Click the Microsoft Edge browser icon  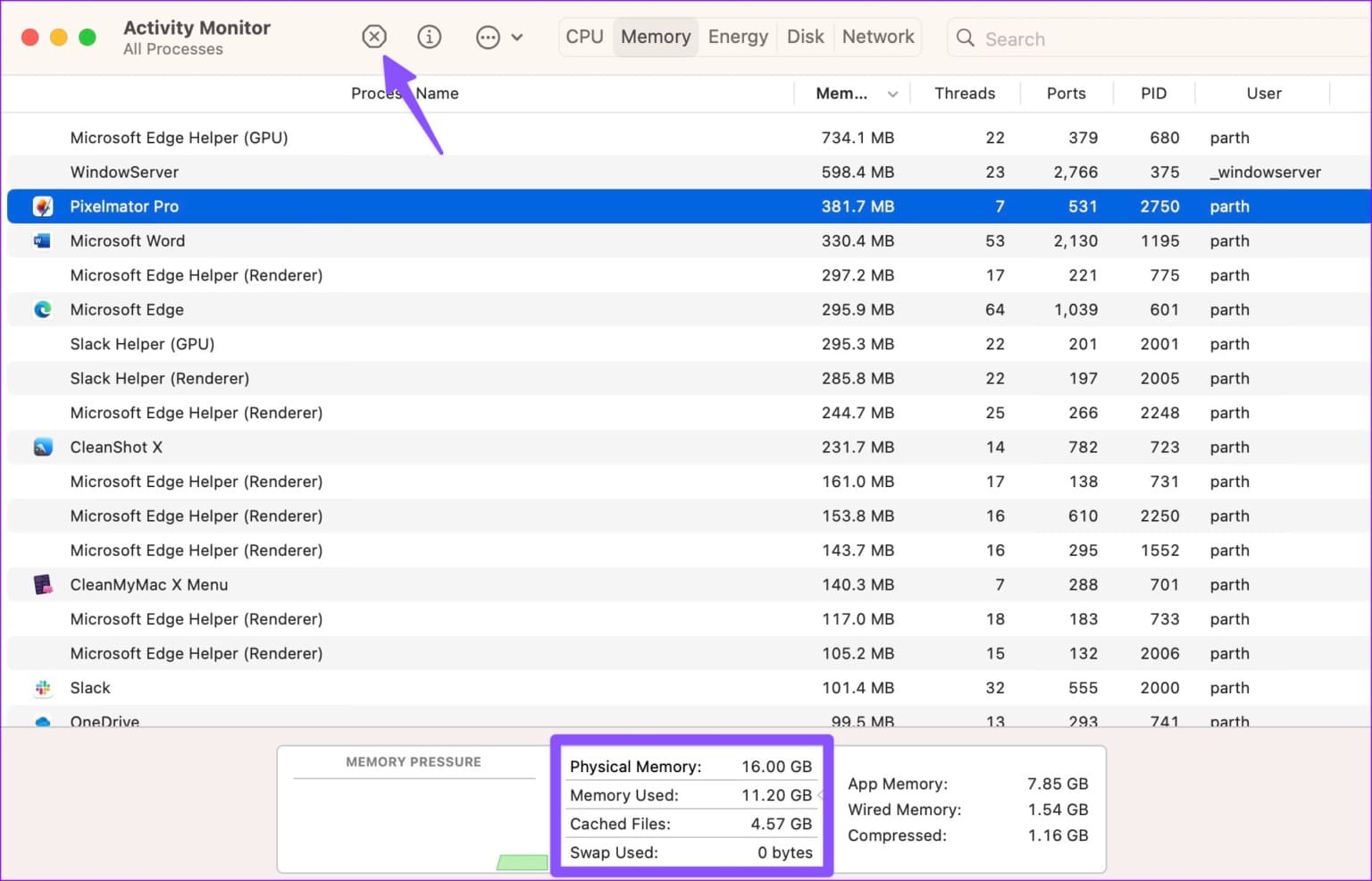point(43,310)
